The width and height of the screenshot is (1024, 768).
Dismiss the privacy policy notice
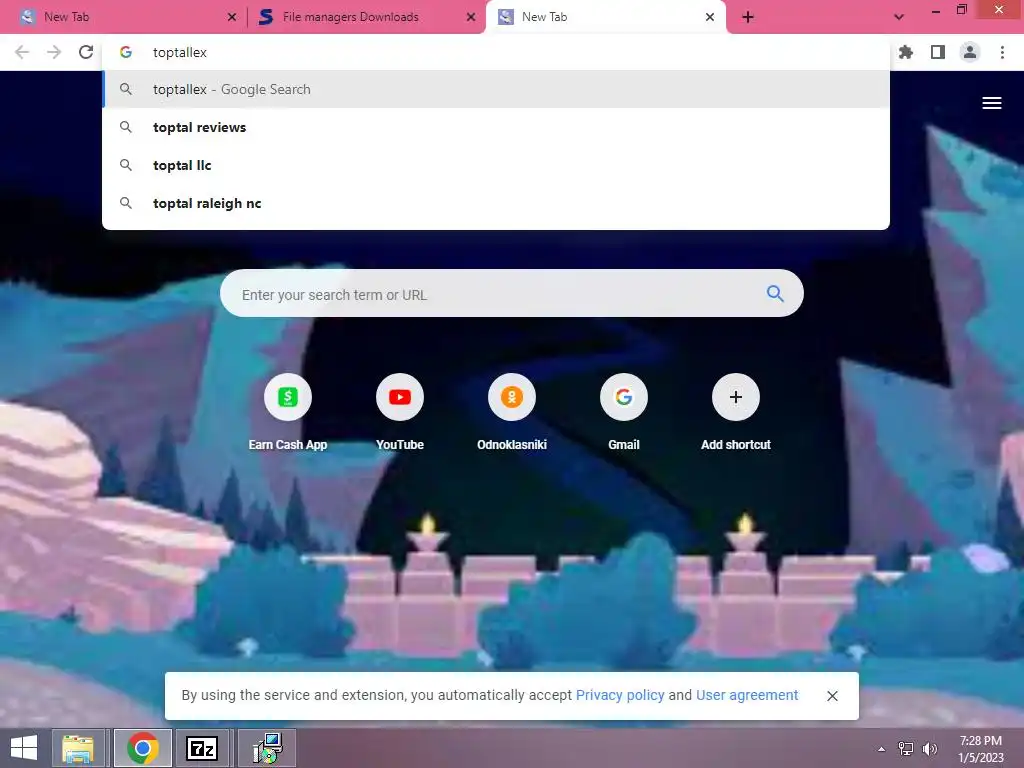point(832,696)
